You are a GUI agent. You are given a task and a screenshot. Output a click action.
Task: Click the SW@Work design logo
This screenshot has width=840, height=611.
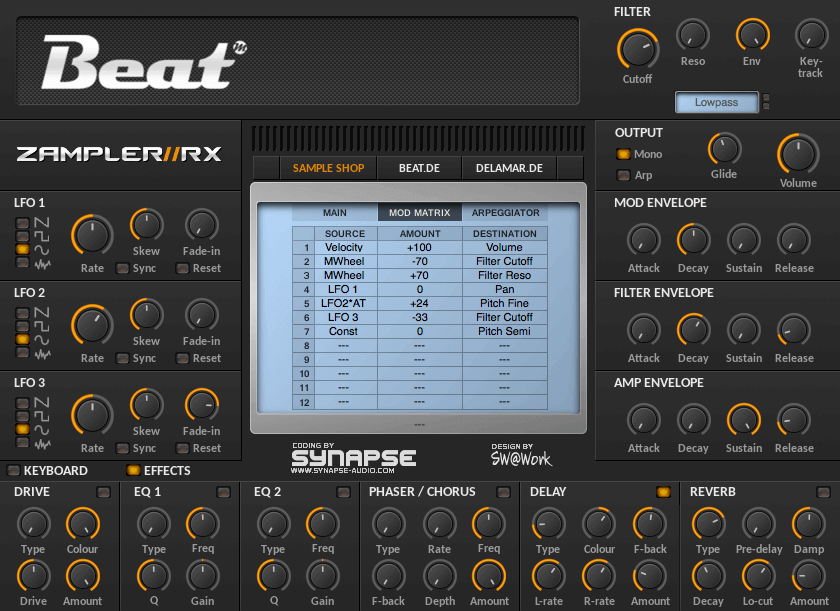tap(521, 455)
